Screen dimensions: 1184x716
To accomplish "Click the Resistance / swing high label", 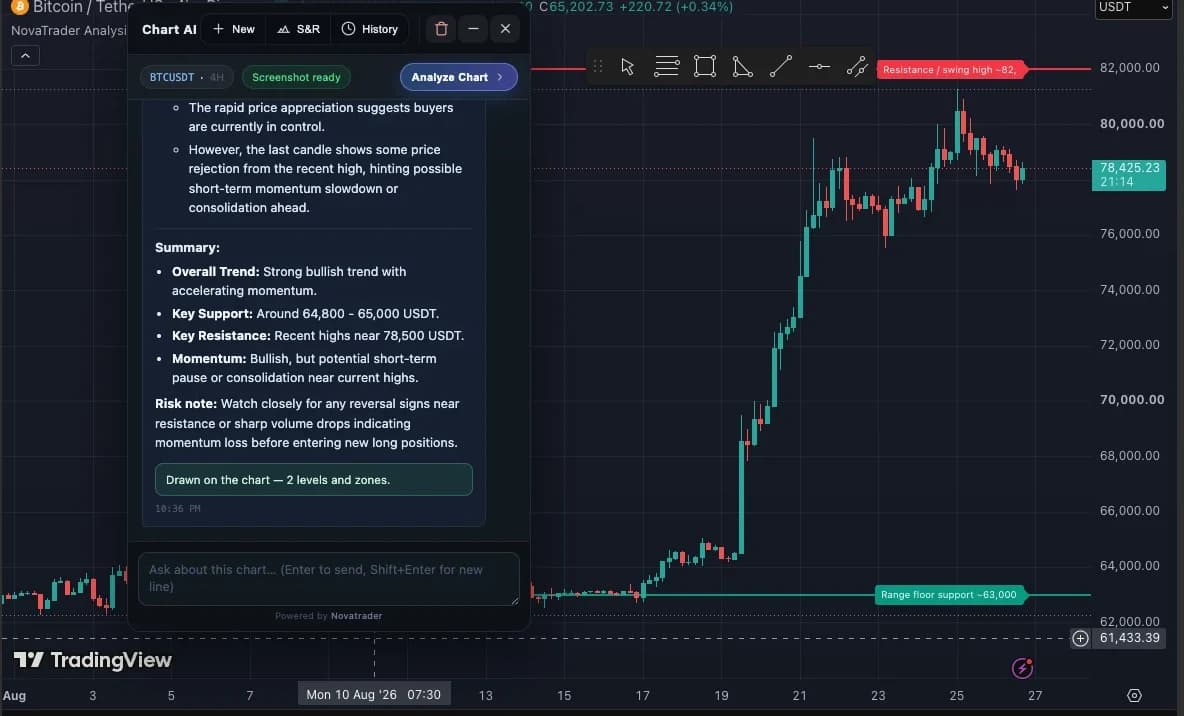I will click(949, 69).
